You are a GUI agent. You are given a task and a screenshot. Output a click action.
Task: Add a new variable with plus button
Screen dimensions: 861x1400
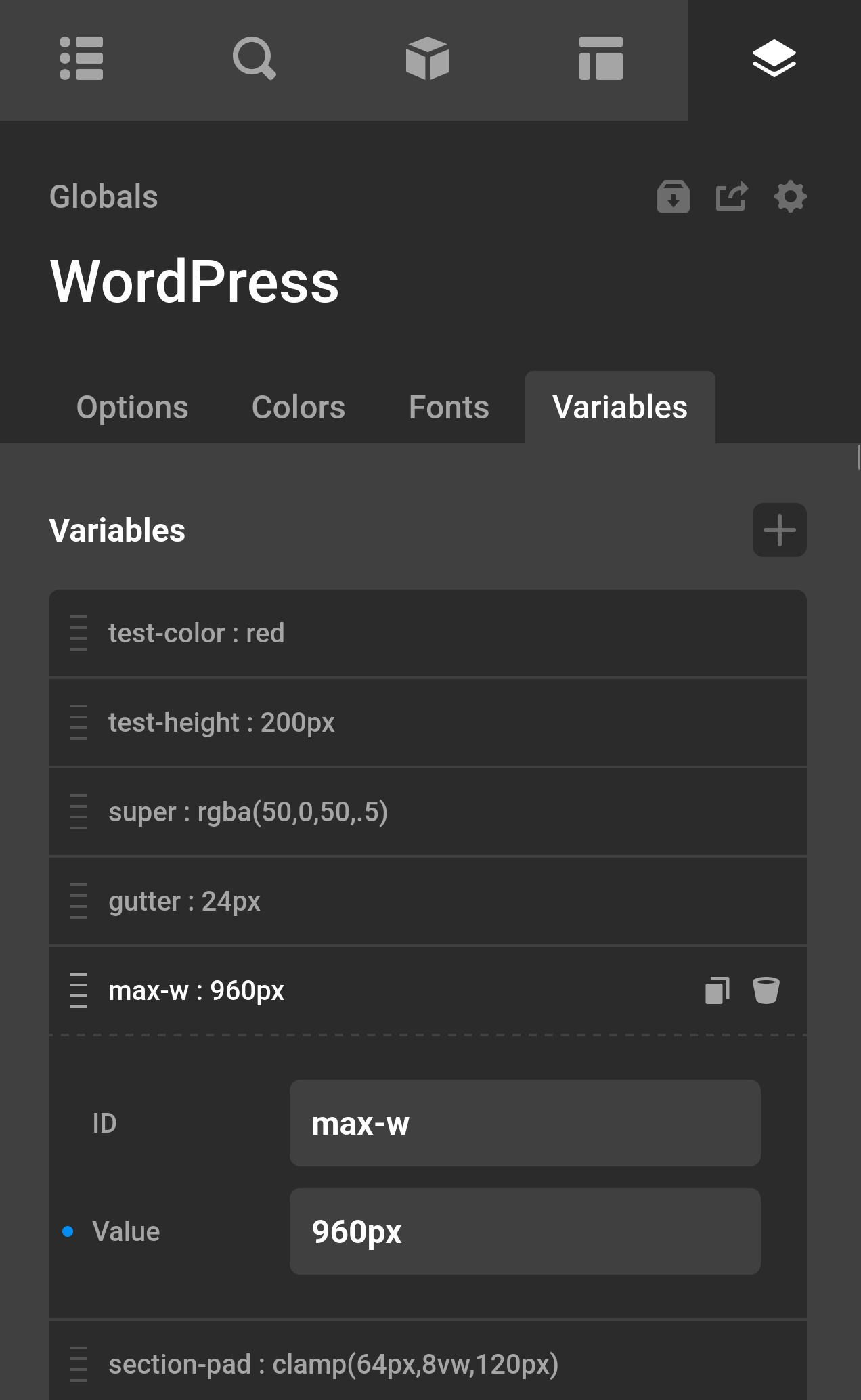click(x=779, y=530)
